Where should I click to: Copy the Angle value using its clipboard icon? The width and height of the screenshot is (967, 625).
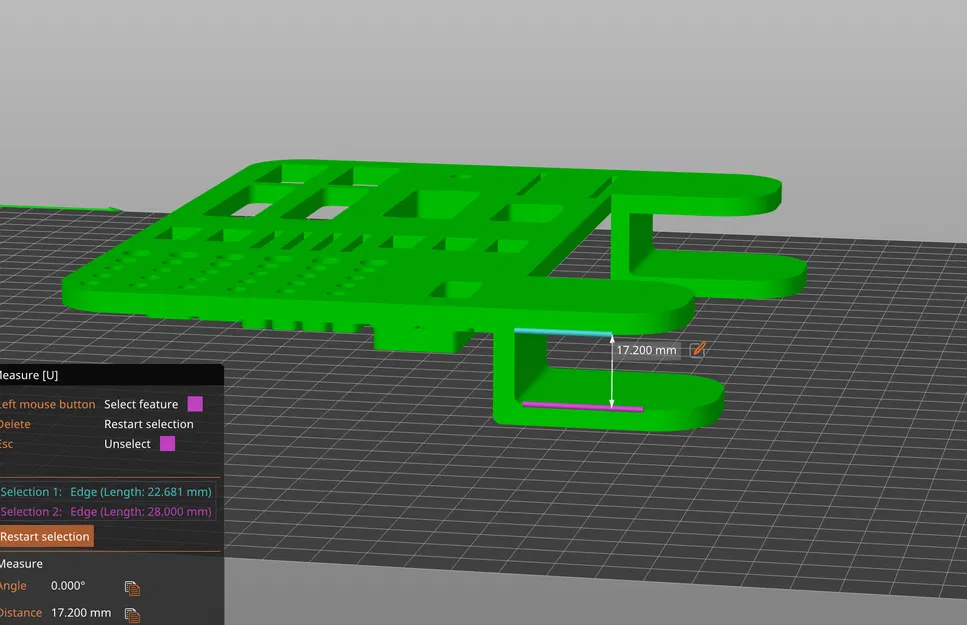(x=133, y=587)
